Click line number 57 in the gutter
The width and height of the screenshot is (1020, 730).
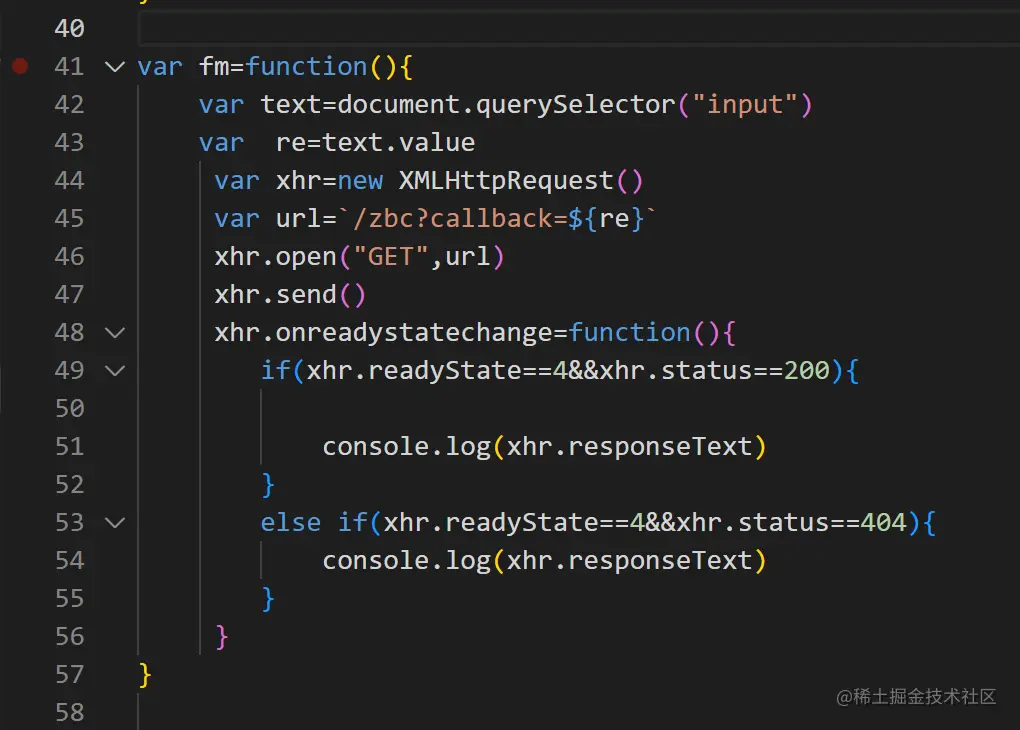click(x=70, y=674)
